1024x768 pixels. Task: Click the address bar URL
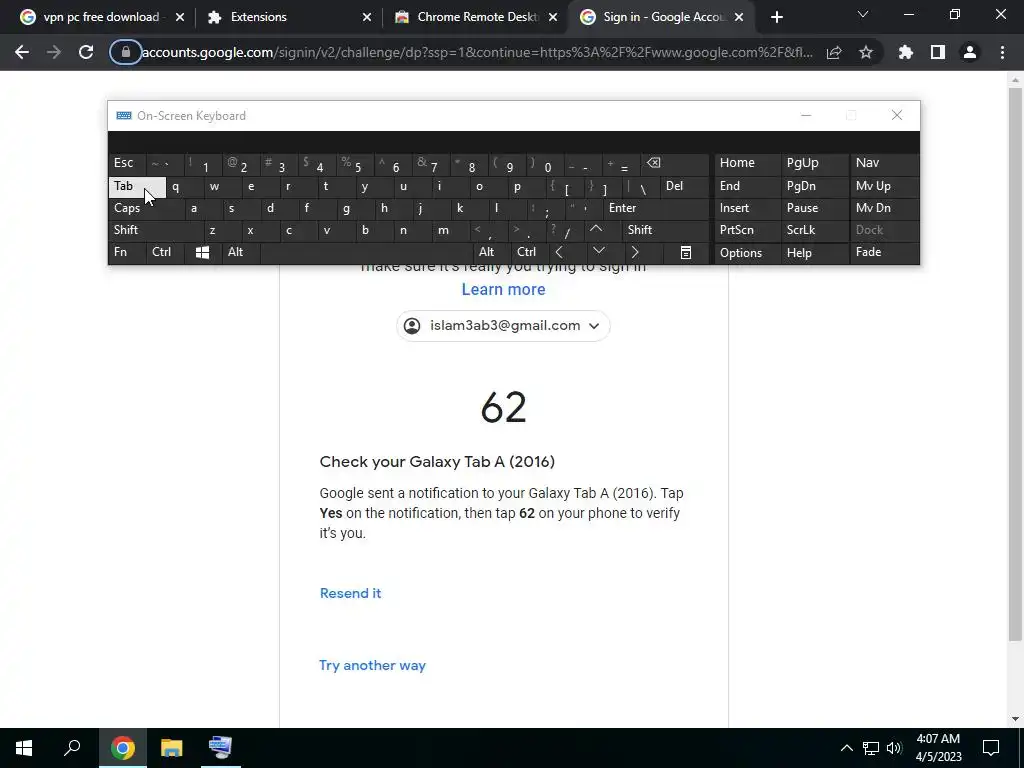(x=477, y=52)
